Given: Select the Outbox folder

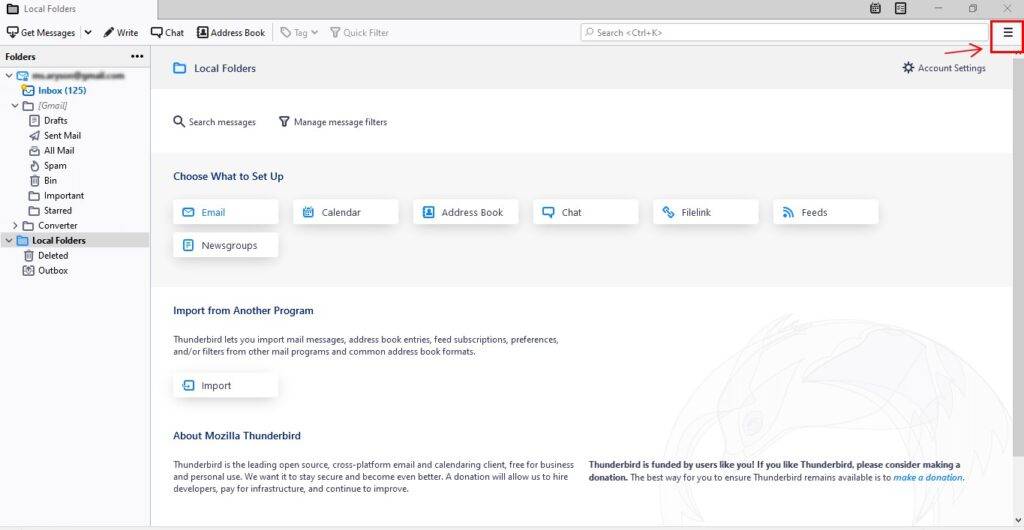Looking at the screenshot, I should [53, 271].
